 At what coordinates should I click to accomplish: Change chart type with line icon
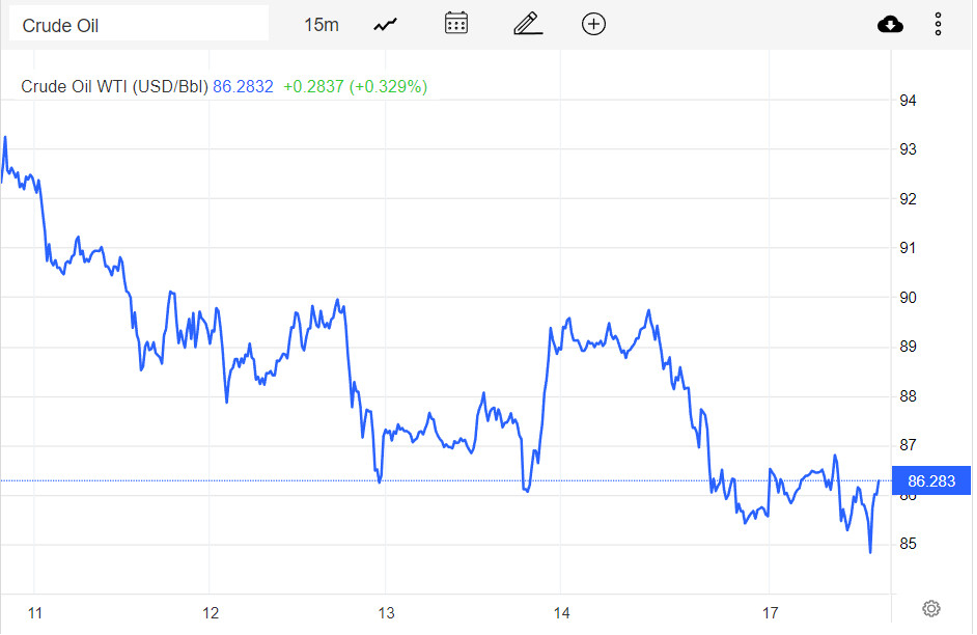385,25
